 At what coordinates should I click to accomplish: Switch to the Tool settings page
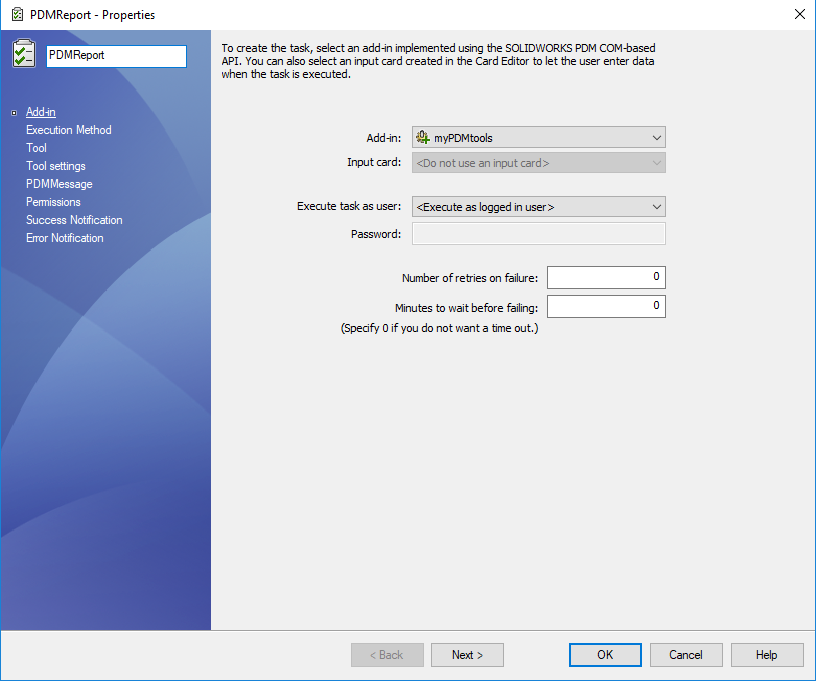pyautogui.click(x=56, y=166)
